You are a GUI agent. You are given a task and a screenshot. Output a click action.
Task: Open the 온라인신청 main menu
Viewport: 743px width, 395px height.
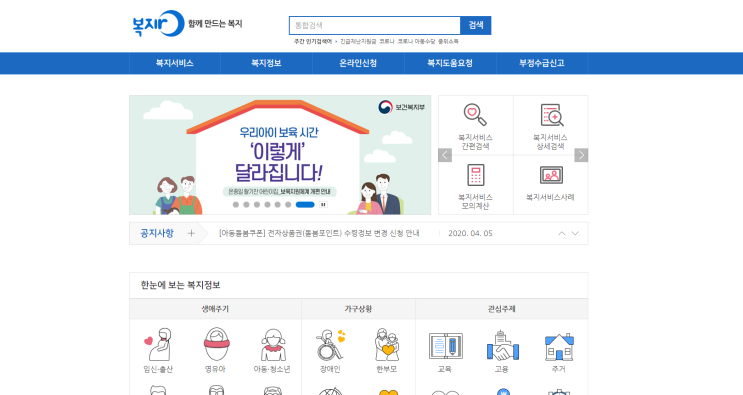(358, 63)
